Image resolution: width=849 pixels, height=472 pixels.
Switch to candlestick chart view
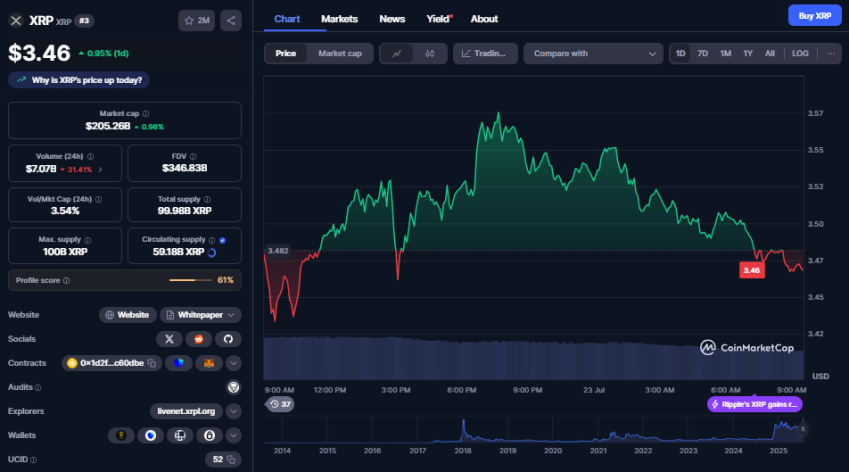(429, 53)
